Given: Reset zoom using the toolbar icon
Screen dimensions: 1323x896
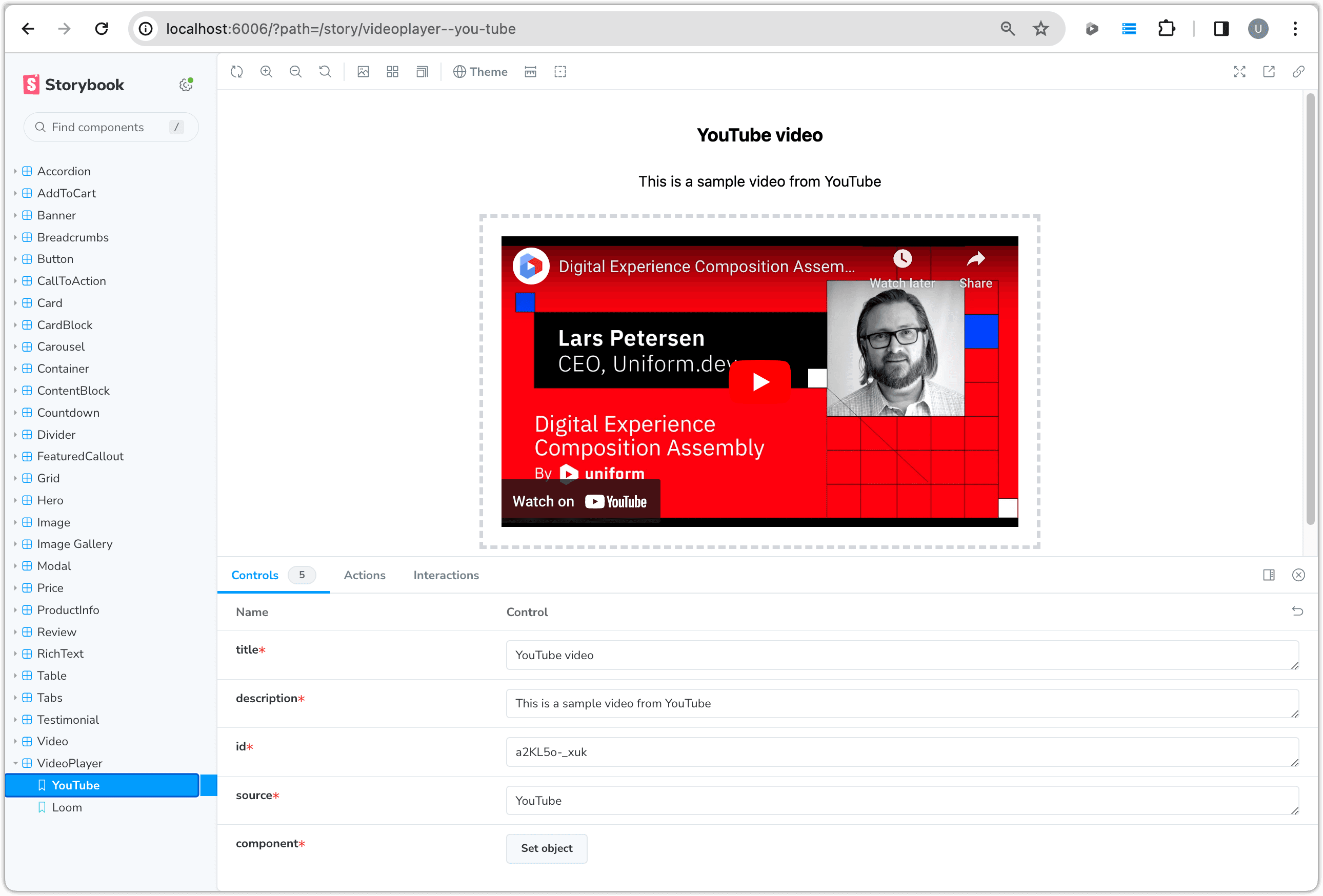Looking at the screenshot, I should pyautogui.click(x=325, y=72).
